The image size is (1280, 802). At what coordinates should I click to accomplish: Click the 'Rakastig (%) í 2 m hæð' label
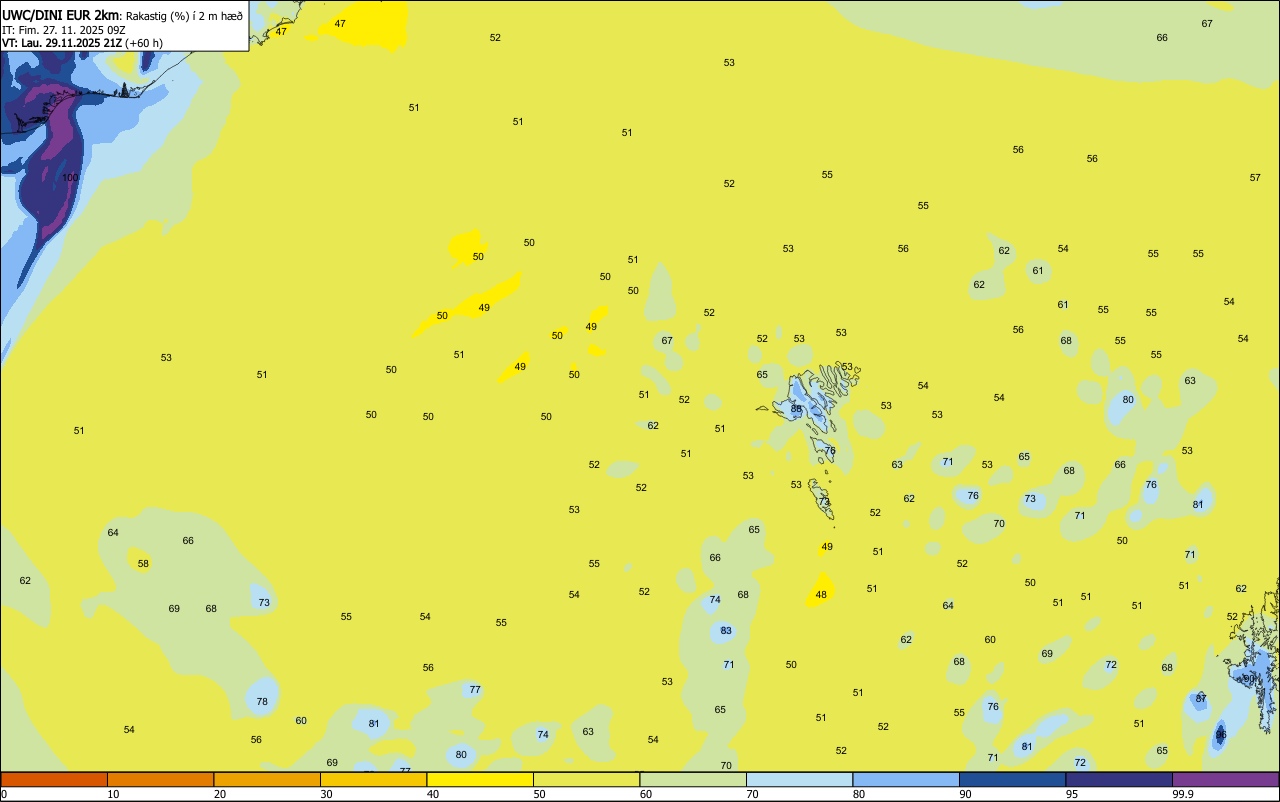tap(184, 16)
